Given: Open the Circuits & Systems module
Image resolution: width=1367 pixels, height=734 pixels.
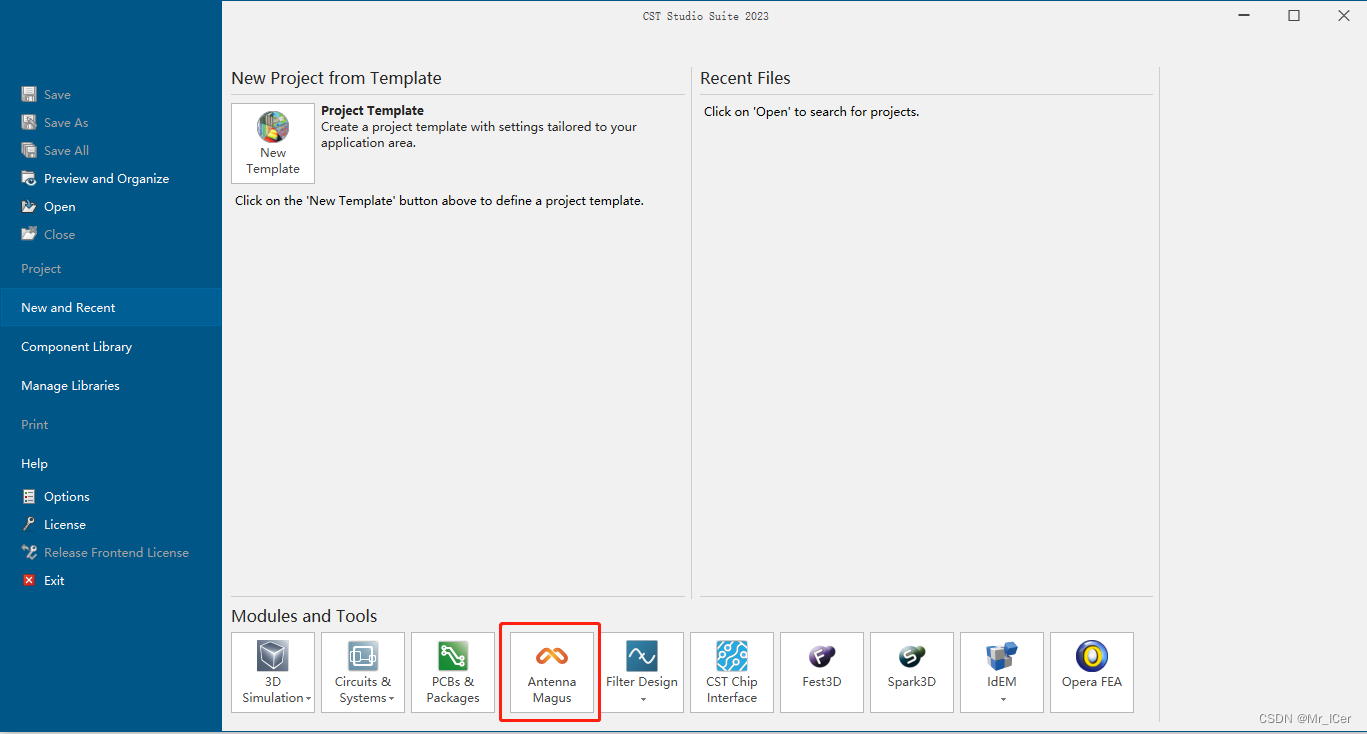Looking at the screenshot, I should coord(363,672).
